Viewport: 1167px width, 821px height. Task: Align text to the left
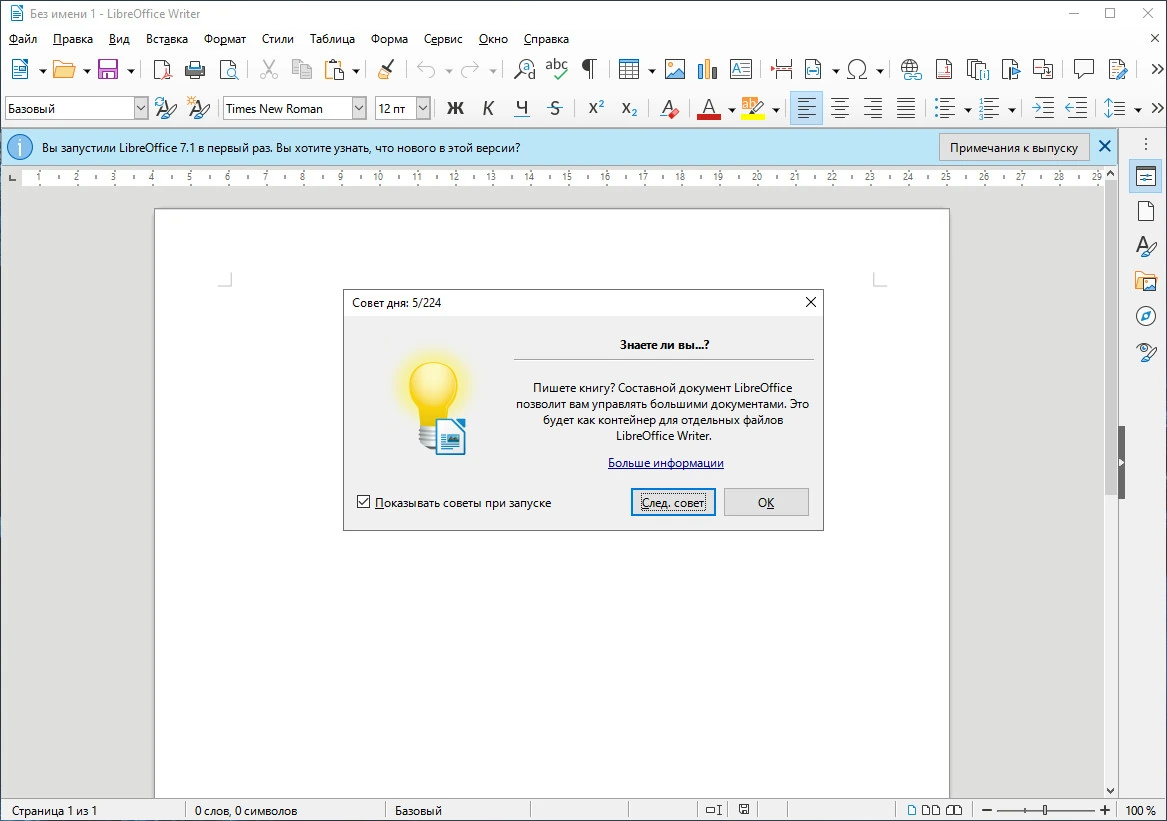(x=806, y=109)
